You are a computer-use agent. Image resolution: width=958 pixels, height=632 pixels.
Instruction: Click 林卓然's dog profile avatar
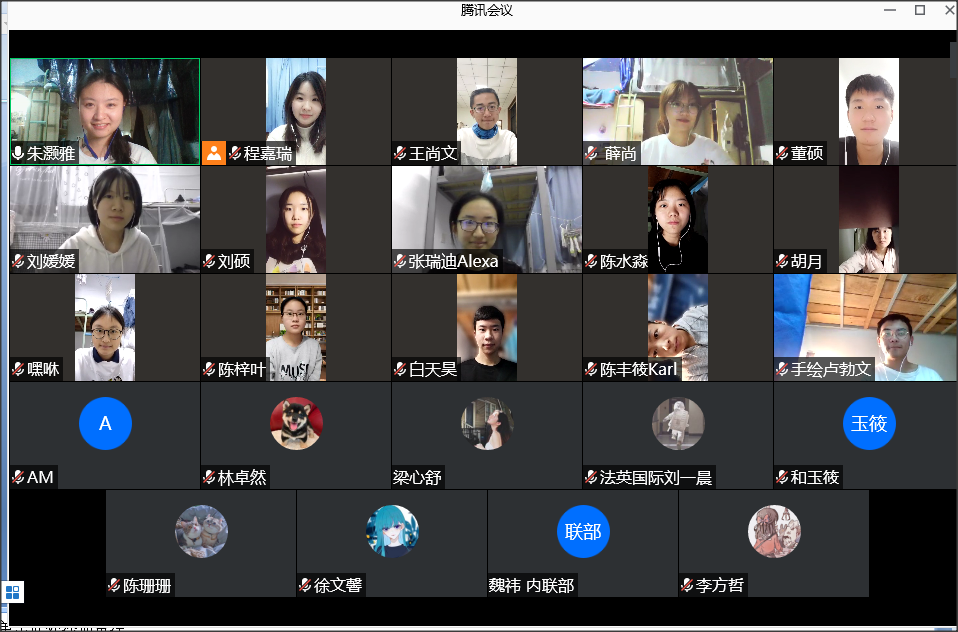tap(296, 423)
